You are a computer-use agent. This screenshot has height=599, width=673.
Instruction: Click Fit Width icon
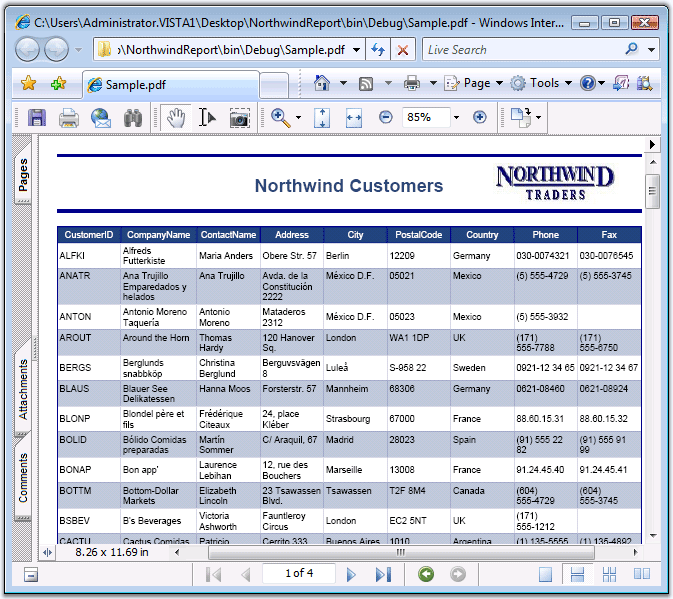click(353, 118)
